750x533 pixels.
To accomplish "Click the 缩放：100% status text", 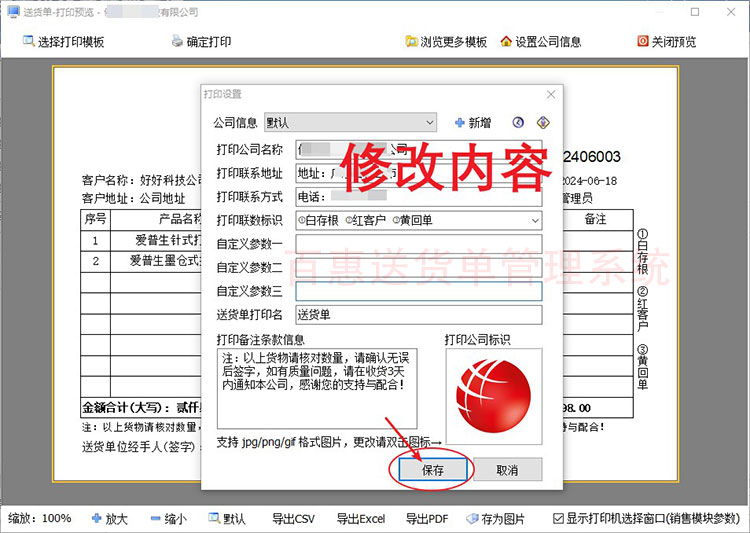I will 40,519.
